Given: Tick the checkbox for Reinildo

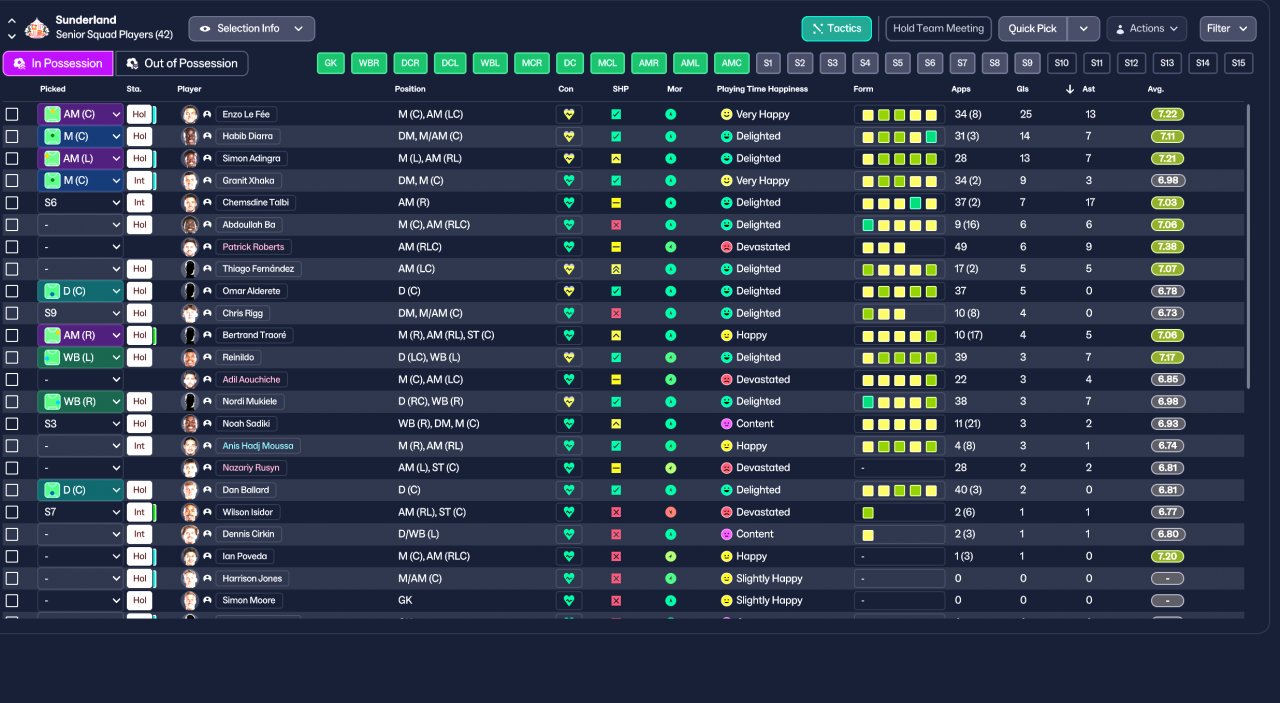Looking at the screenshot, I should 12,357.
